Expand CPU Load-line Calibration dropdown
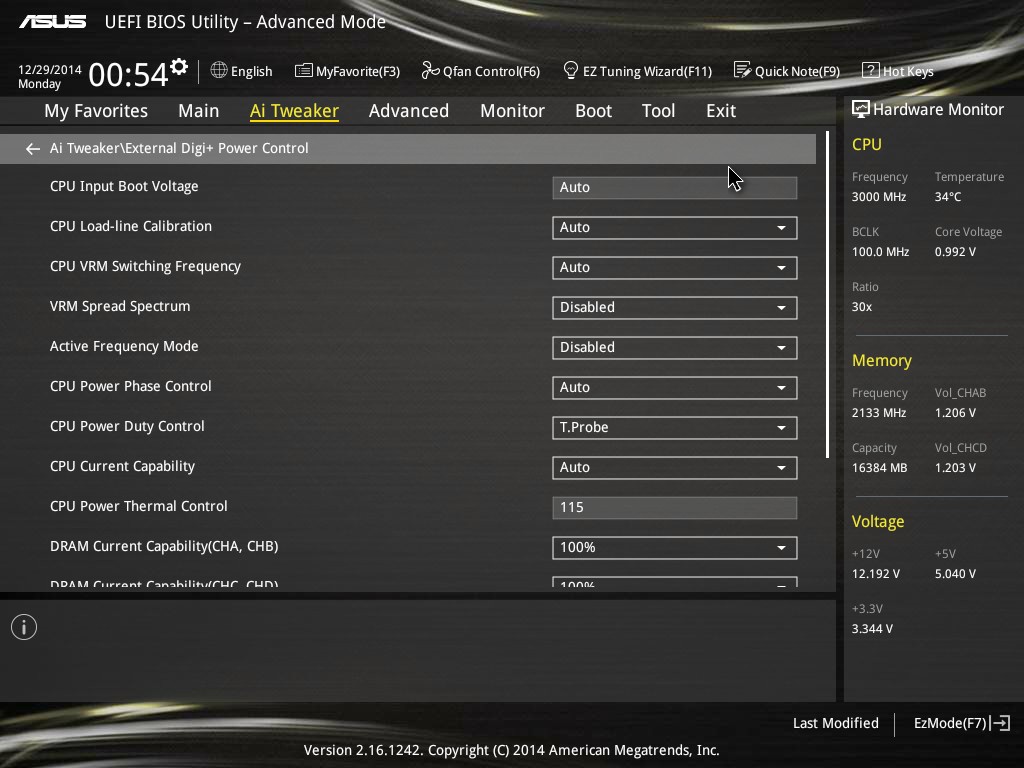This screenshot has width=1024, height=768. (x=675, y=227)
